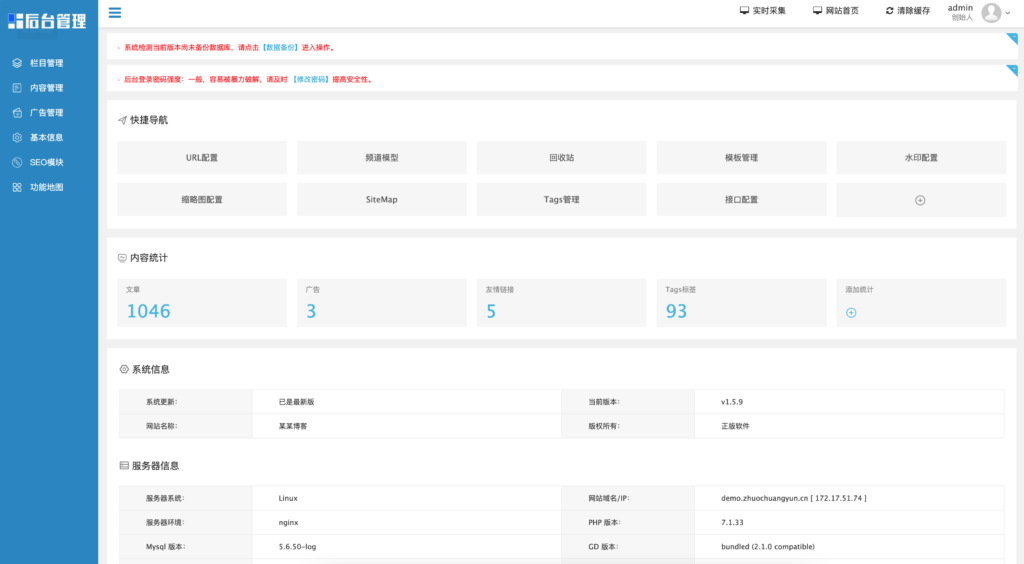Click the version value v1.5.9
1024x564 pixels.
(732, 402)
